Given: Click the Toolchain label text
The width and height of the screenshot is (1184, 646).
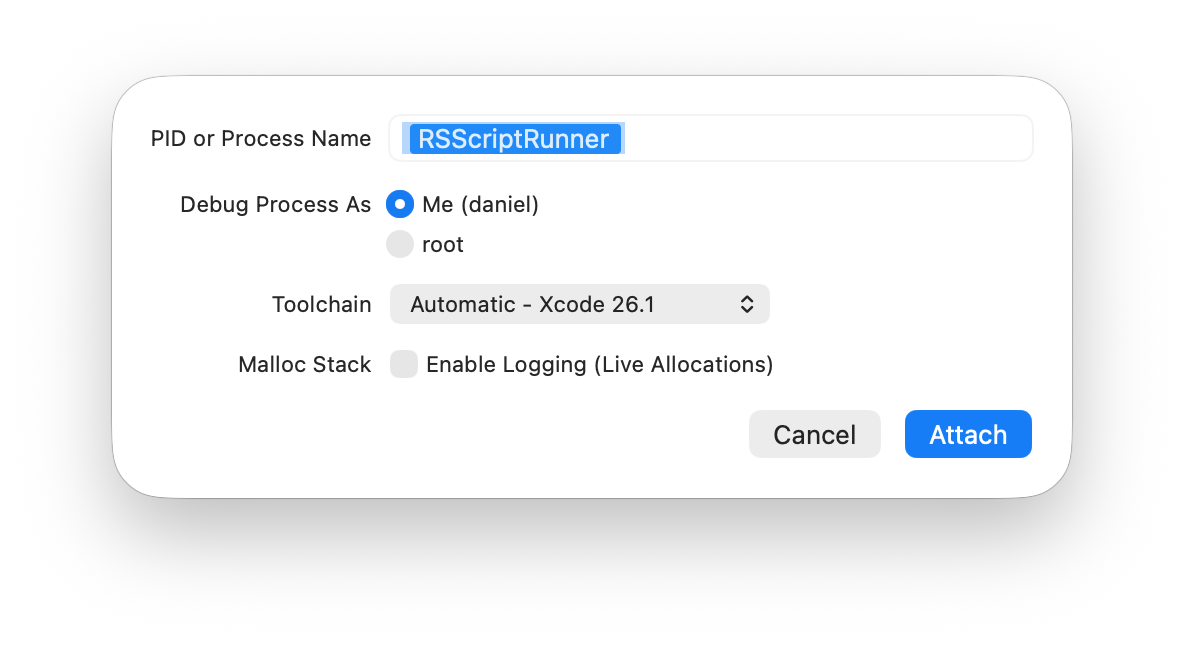Looking at the screenshot, I should point(321,304).
